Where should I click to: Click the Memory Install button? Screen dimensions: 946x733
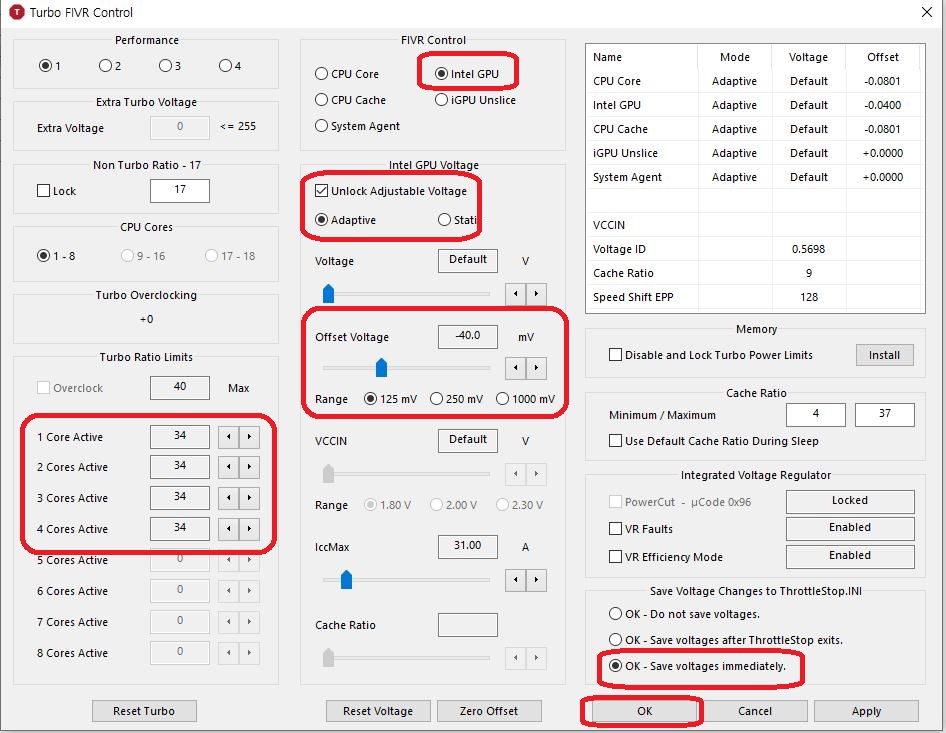pos(884,355)
